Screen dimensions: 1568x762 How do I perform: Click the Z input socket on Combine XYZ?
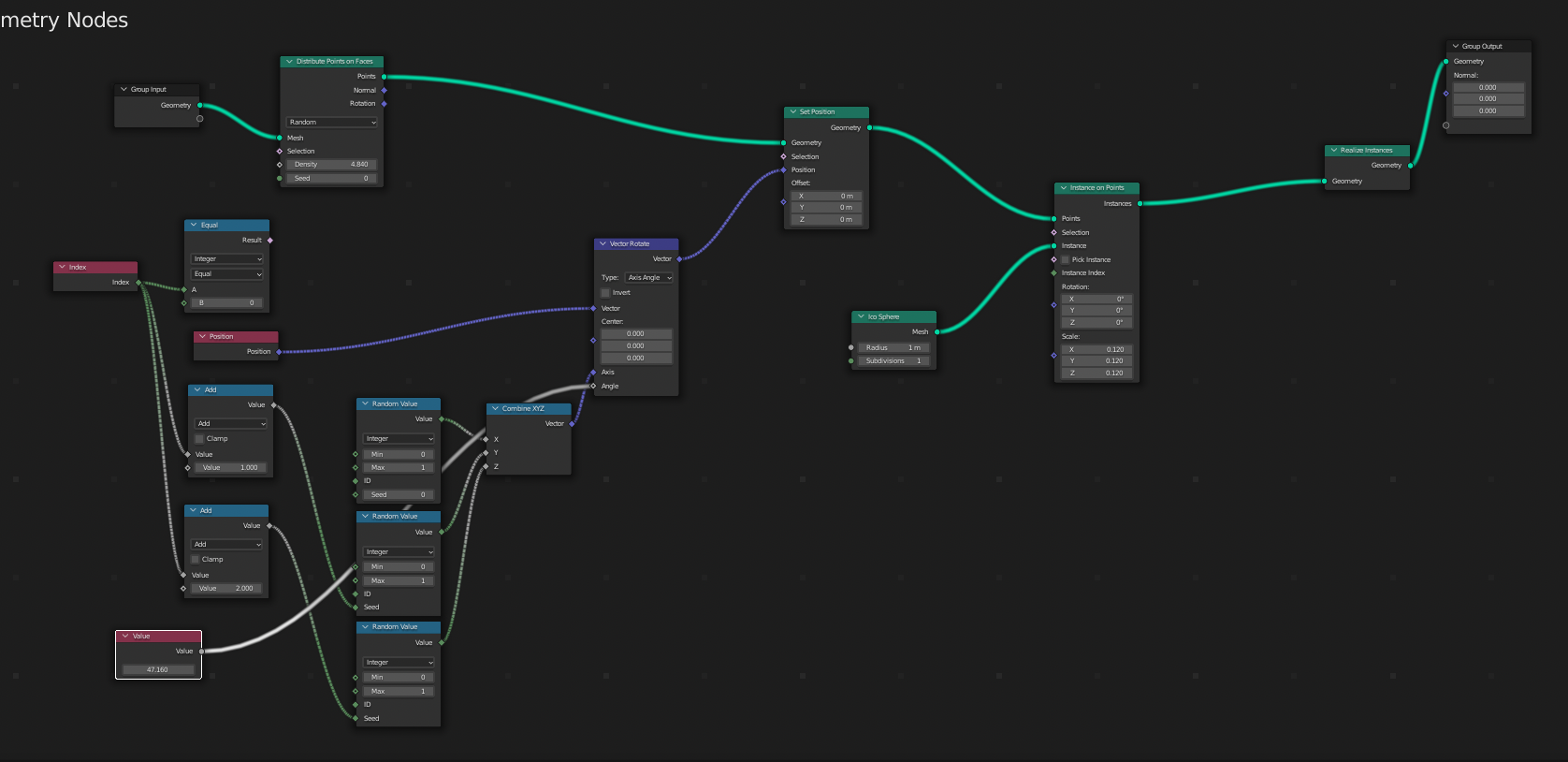coord(486,466)
